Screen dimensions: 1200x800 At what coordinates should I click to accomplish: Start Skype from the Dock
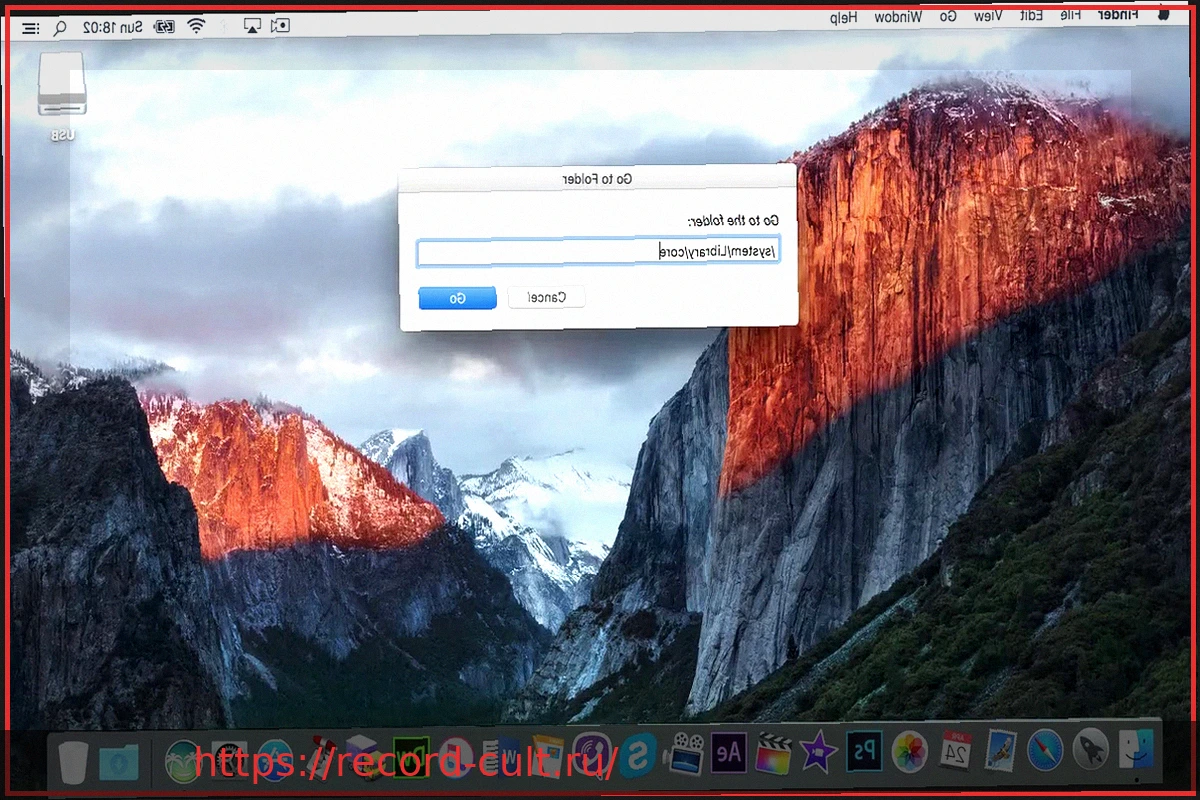(635, 760)
